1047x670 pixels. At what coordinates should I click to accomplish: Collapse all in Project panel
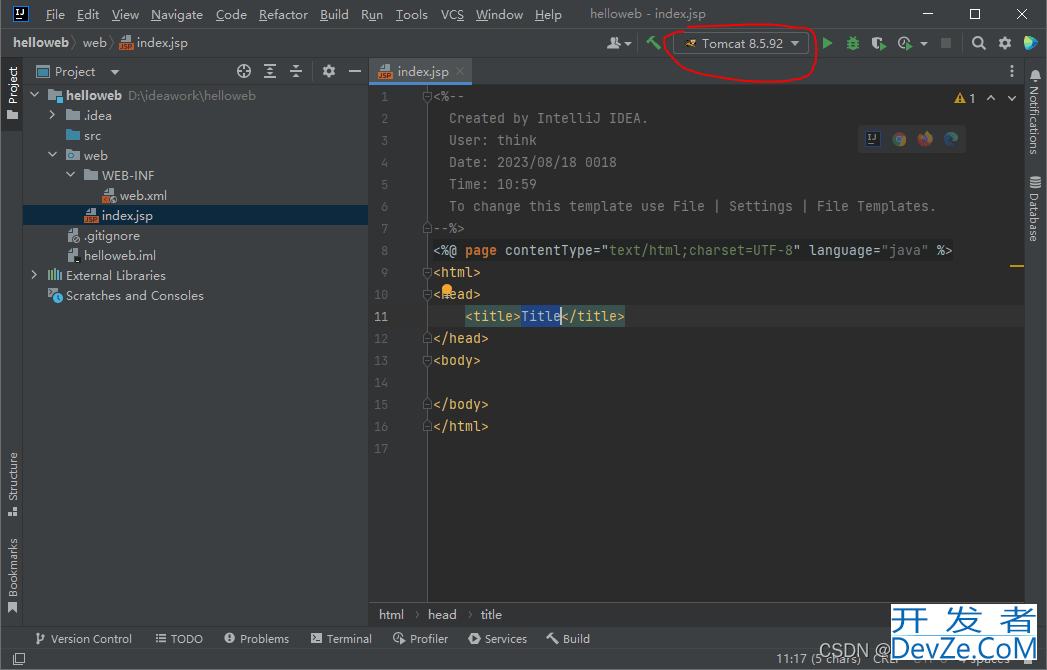[296, 71]
